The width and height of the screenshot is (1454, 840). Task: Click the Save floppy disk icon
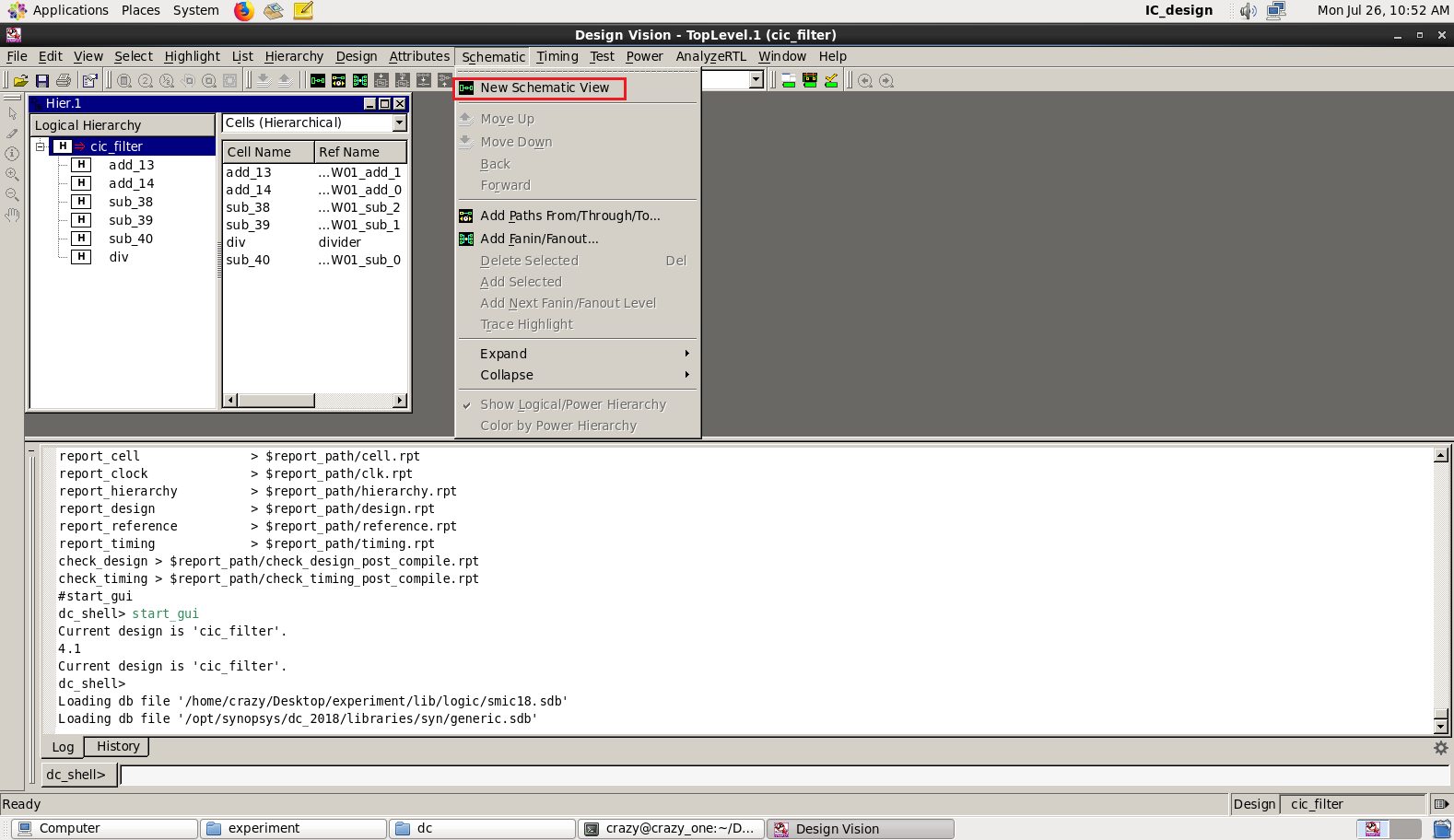click(x=42, y=81)
